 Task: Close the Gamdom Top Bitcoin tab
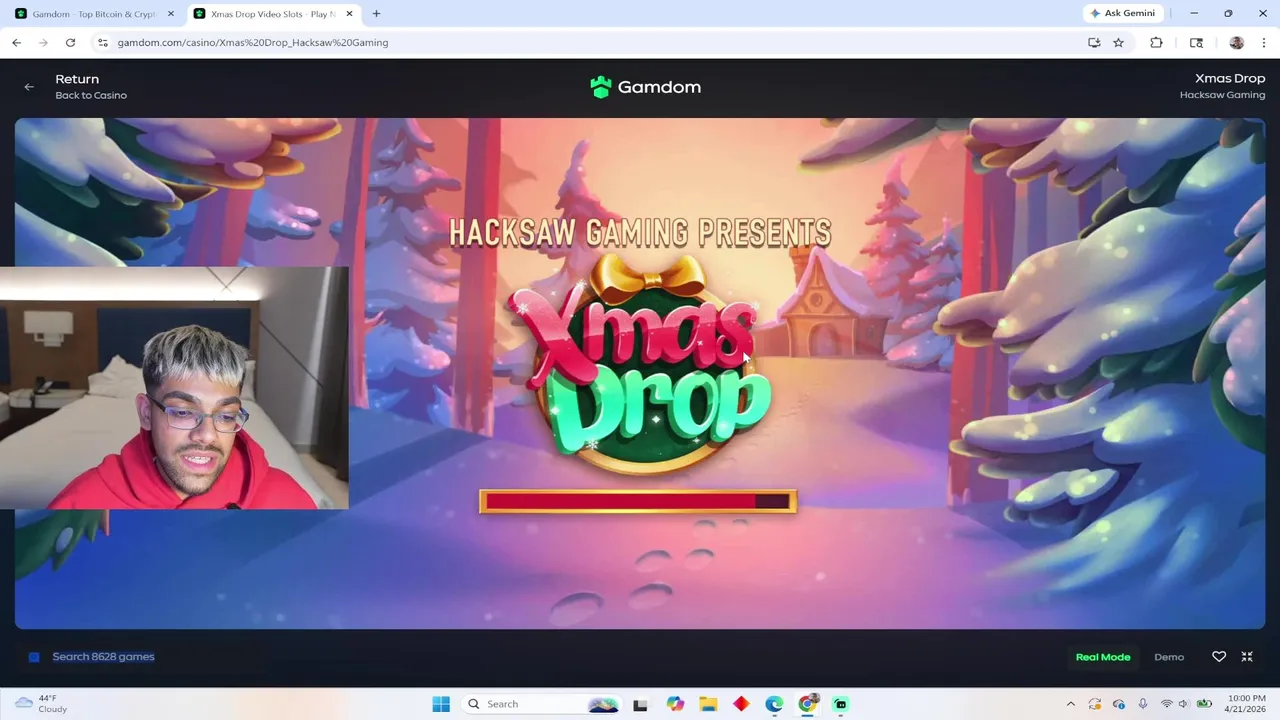coord(170,14)
